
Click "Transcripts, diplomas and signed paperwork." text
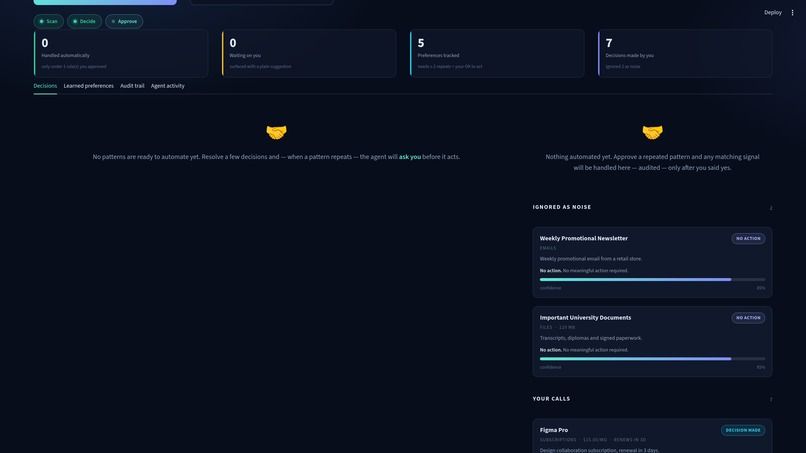pyautogui.click(x=591, y=338)
